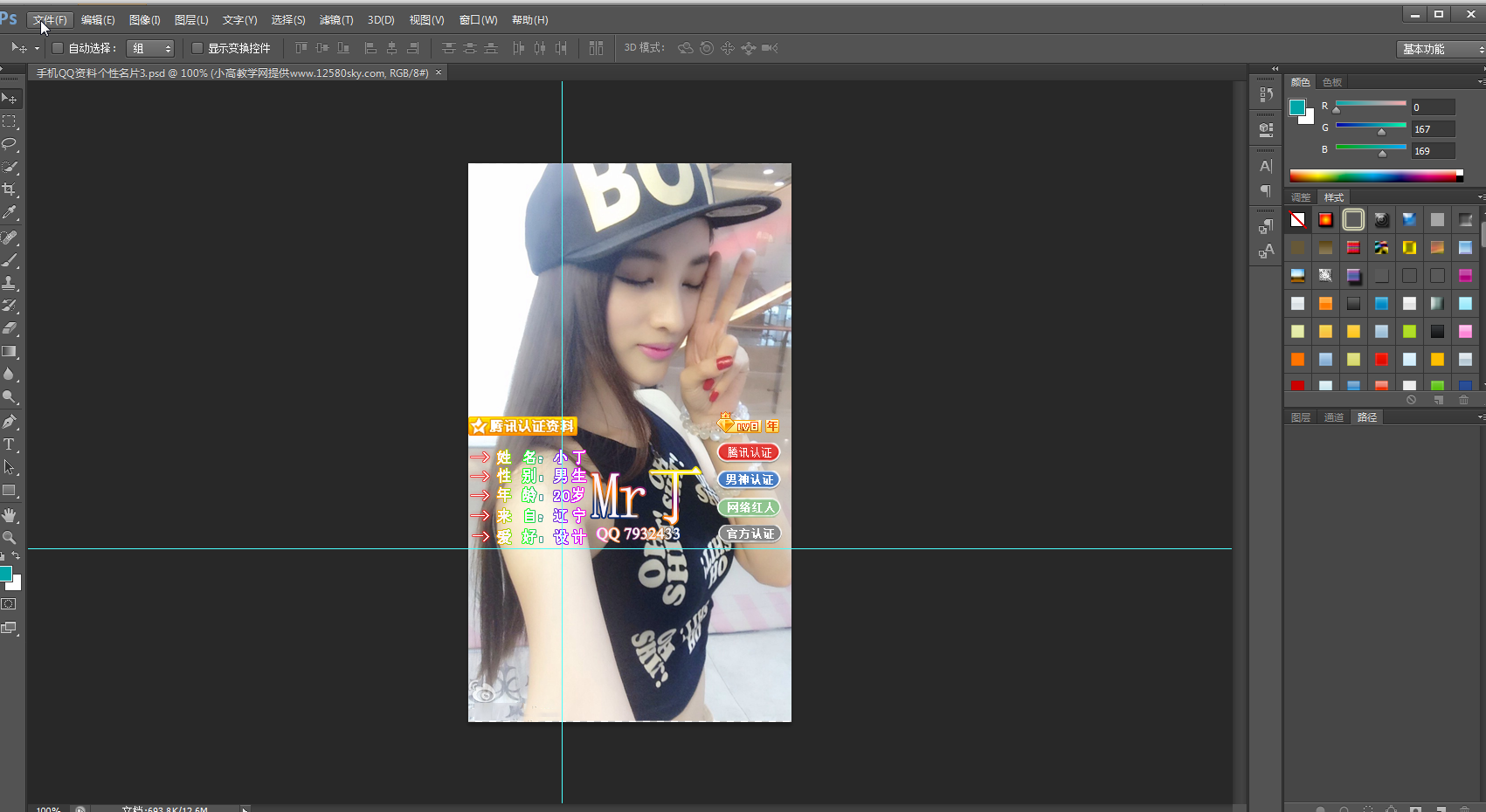Screen dimensions: 1486x812
Task: Pick the Eyedropper tool
Action: pyautogui.click(x=10, y=212)
